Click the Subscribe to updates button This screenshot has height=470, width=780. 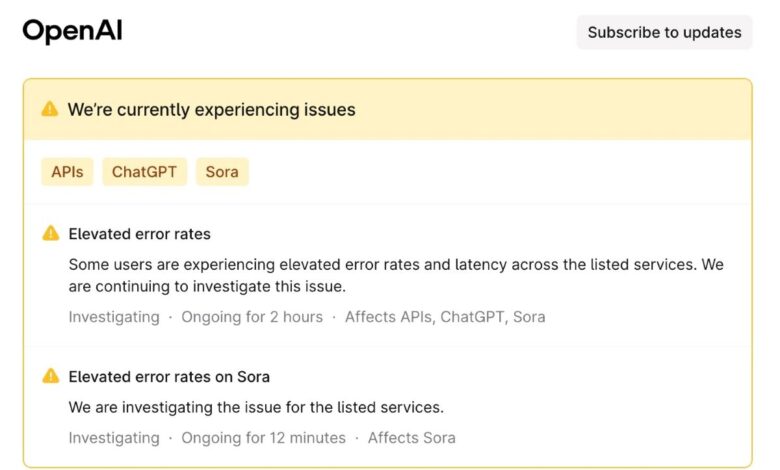(664, 32)
